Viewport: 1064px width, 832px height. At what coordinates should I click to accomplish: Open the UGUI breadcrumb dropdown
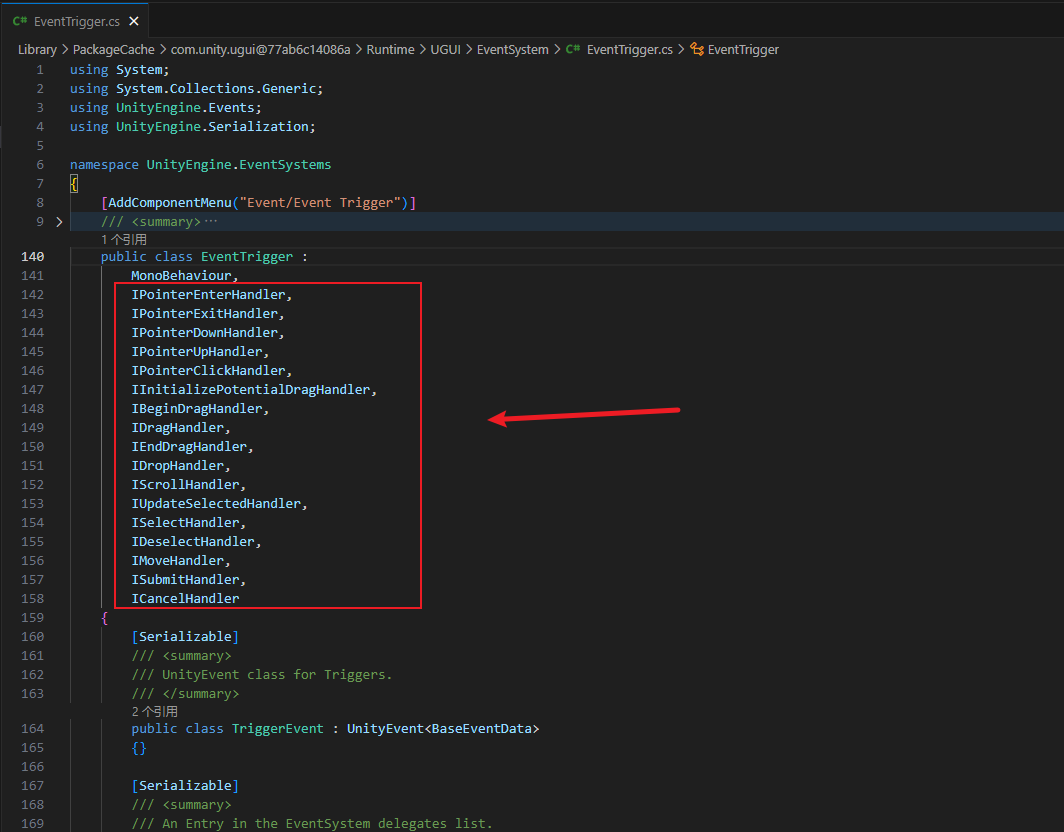[445, 49]
